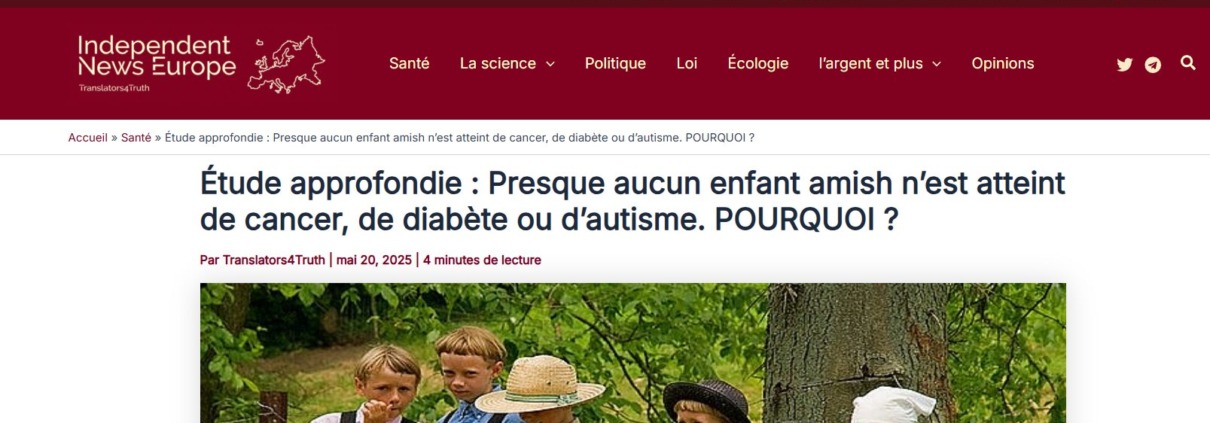Click the Translators4Truth tagline under logo
The width and height of the screenshot is (1210, 423).
click(x=114, y=88)
